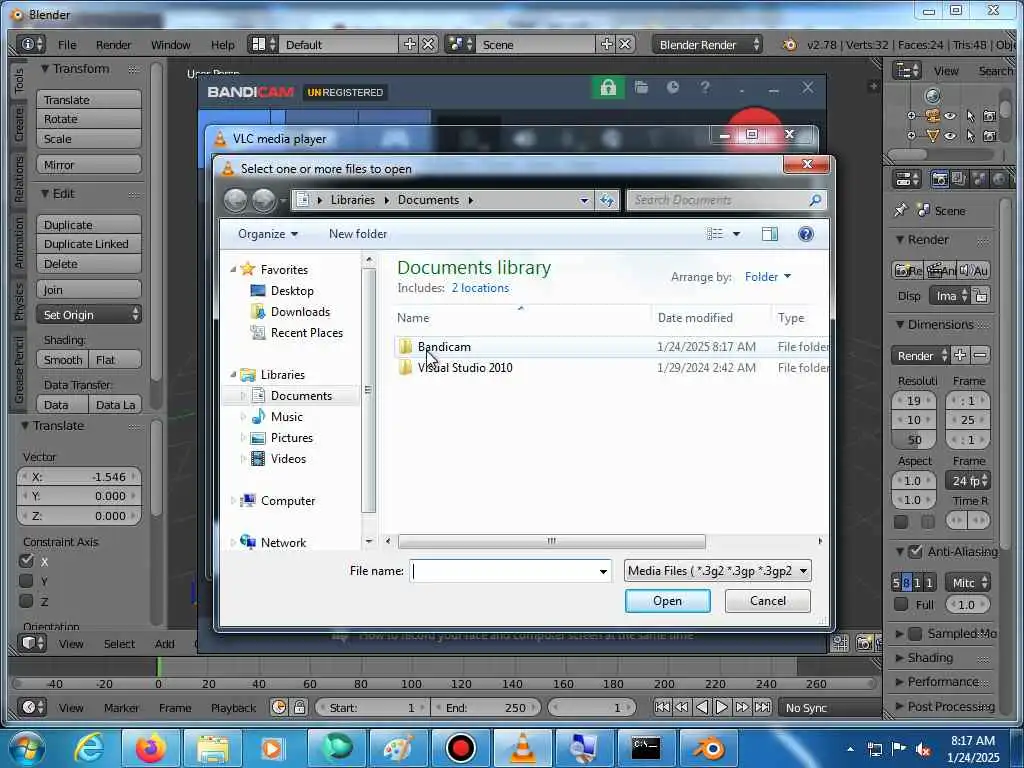Open Blender Window menu
The width and height of the screenshot is (1024, 768).
pos(170,44)
